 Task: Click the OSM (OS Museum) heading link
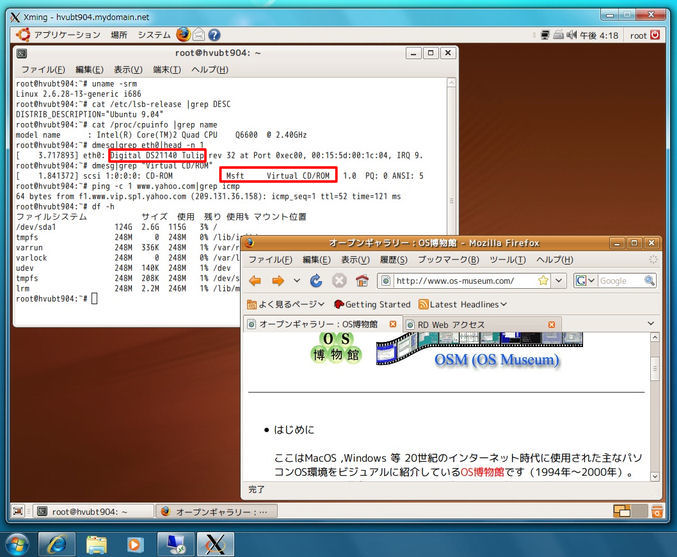point(497,360)
